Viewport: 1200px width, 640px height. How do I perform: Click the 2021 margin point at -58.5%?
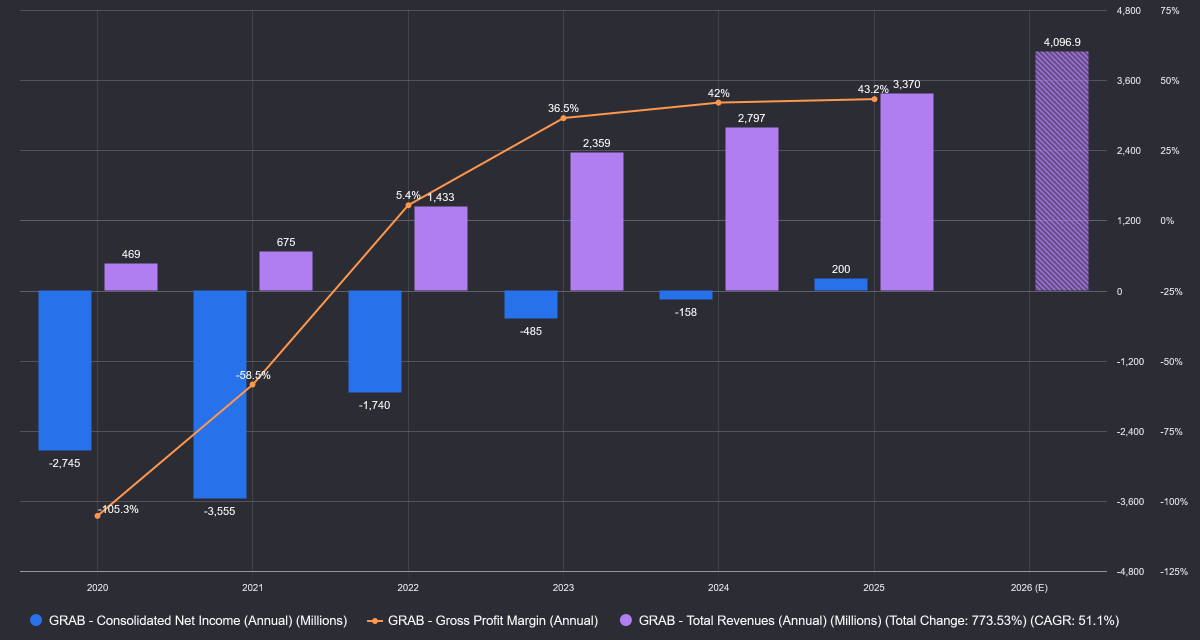click(x=253, y=384)
